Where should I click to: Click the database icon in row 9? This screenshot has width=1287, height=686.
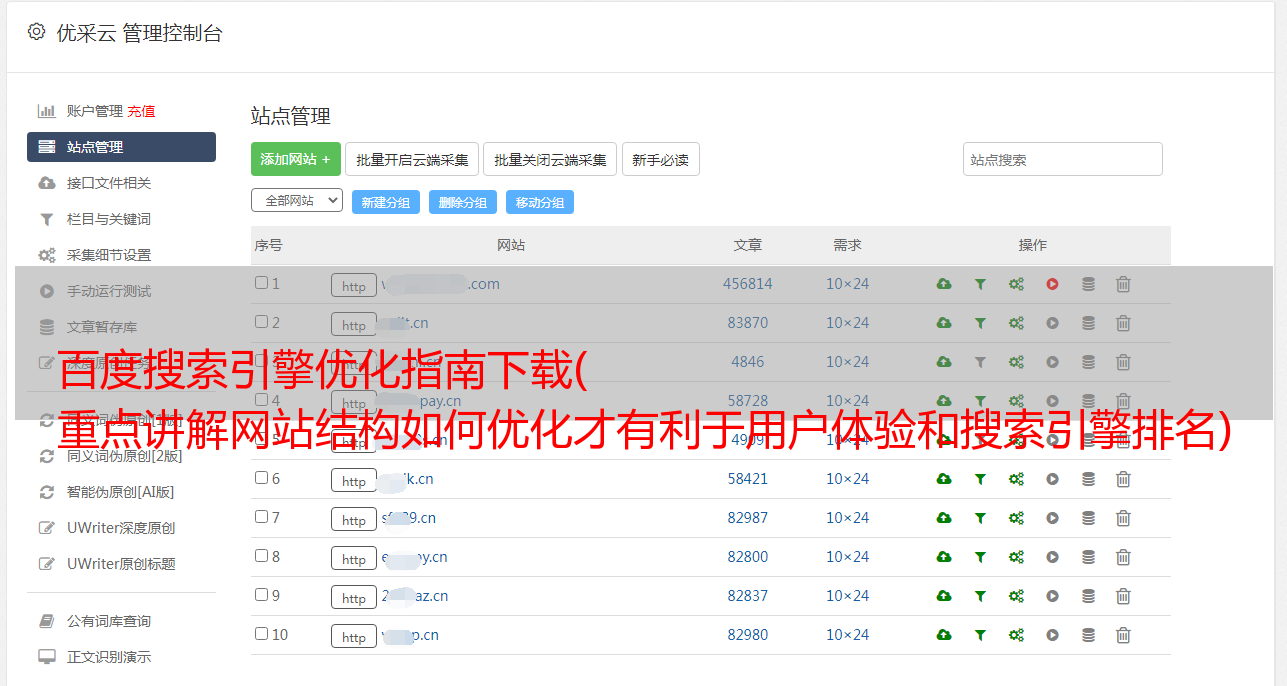click(1088, 596)
